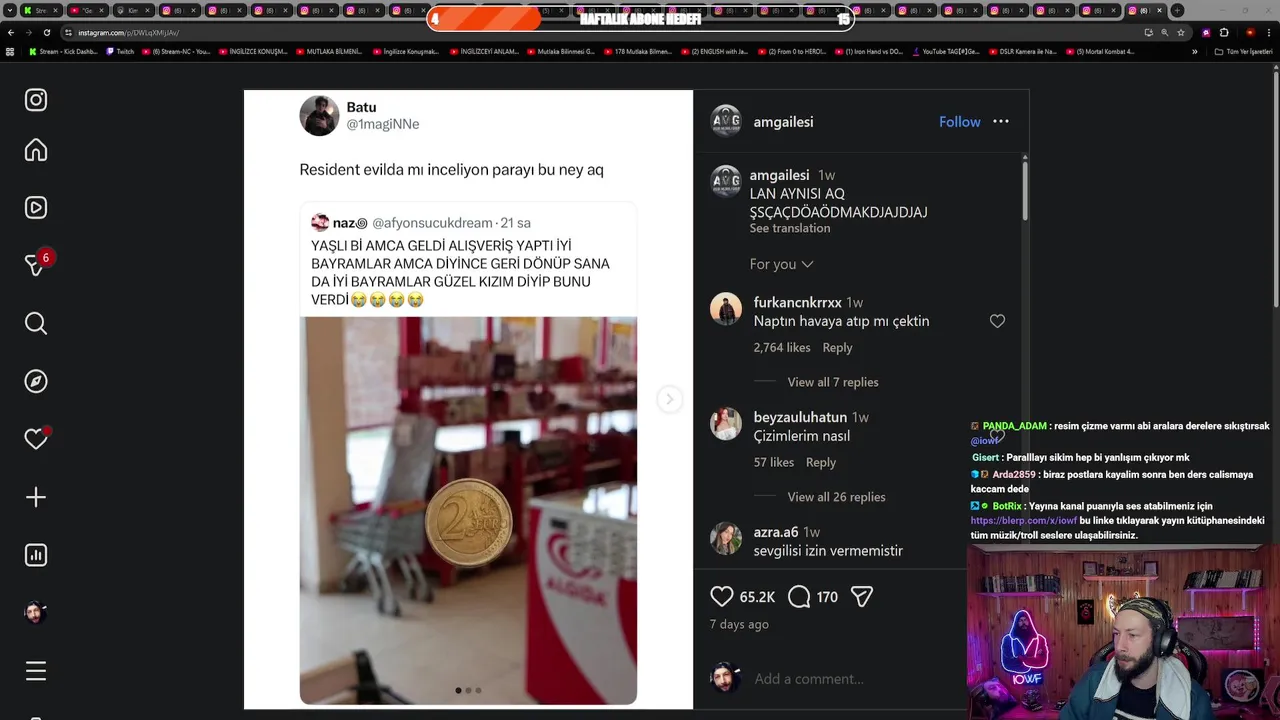Viewport: 1280px width, 720px height.
Task: Like furkancnkrrxx's comment with heart
Action: pyautogui.click(x=997, y=321)
